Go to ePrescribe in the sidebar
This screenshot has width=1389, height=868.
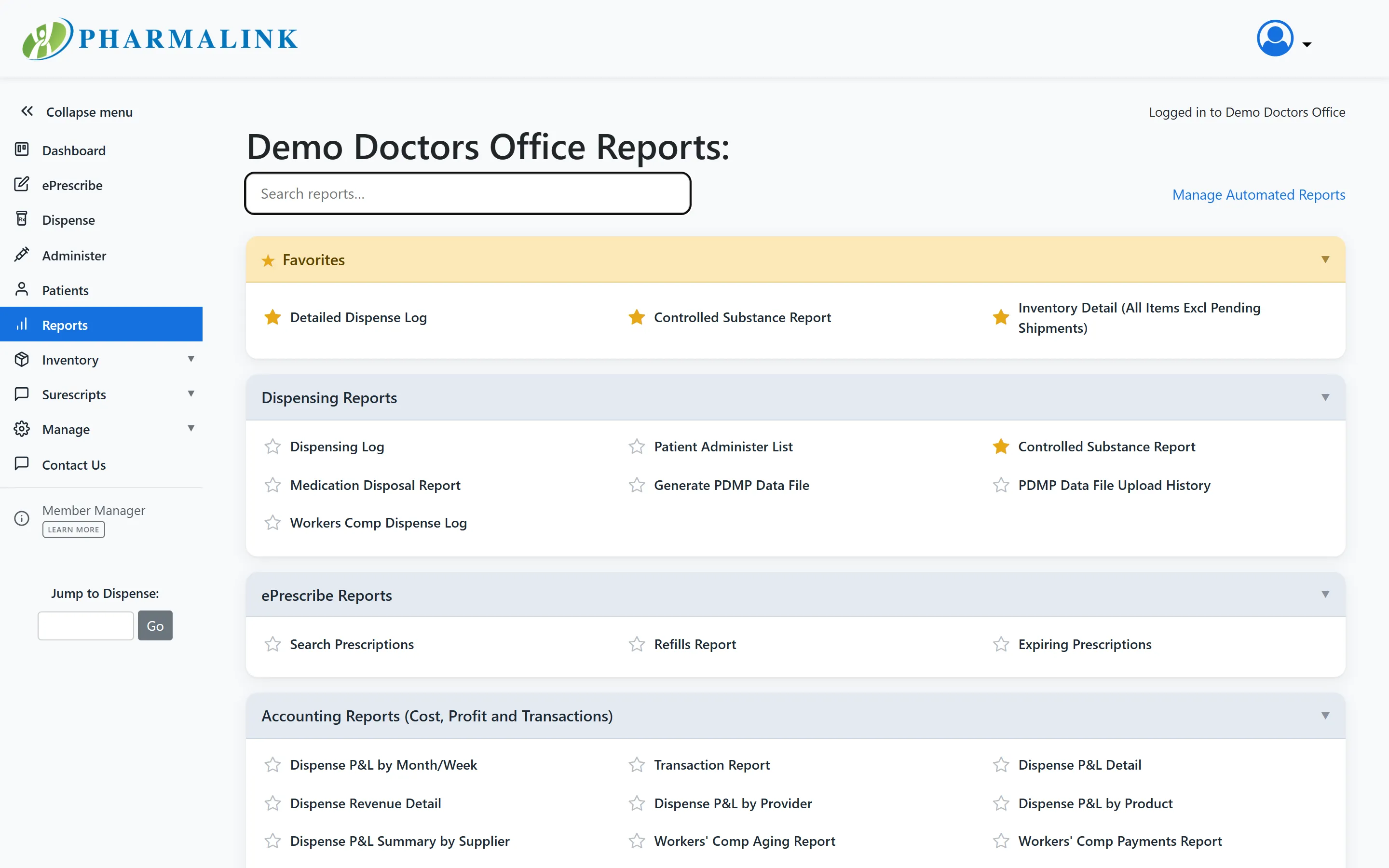coord(72,186)
